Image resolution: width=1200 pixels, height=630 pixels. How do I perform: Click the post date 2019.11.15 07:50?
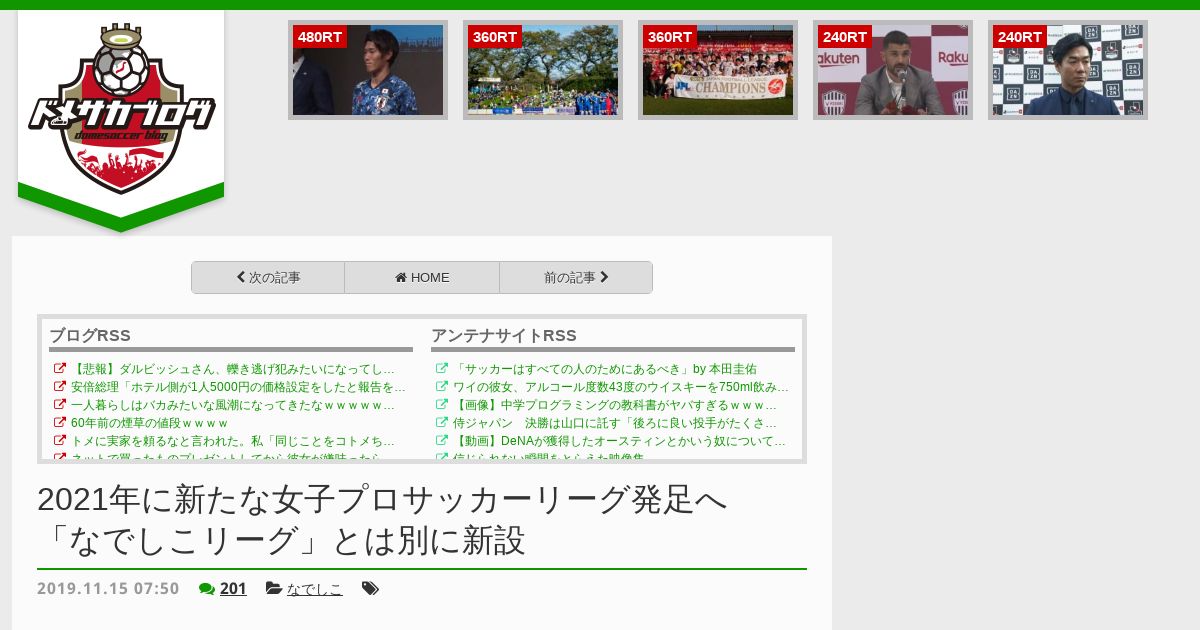click(108, 589)
